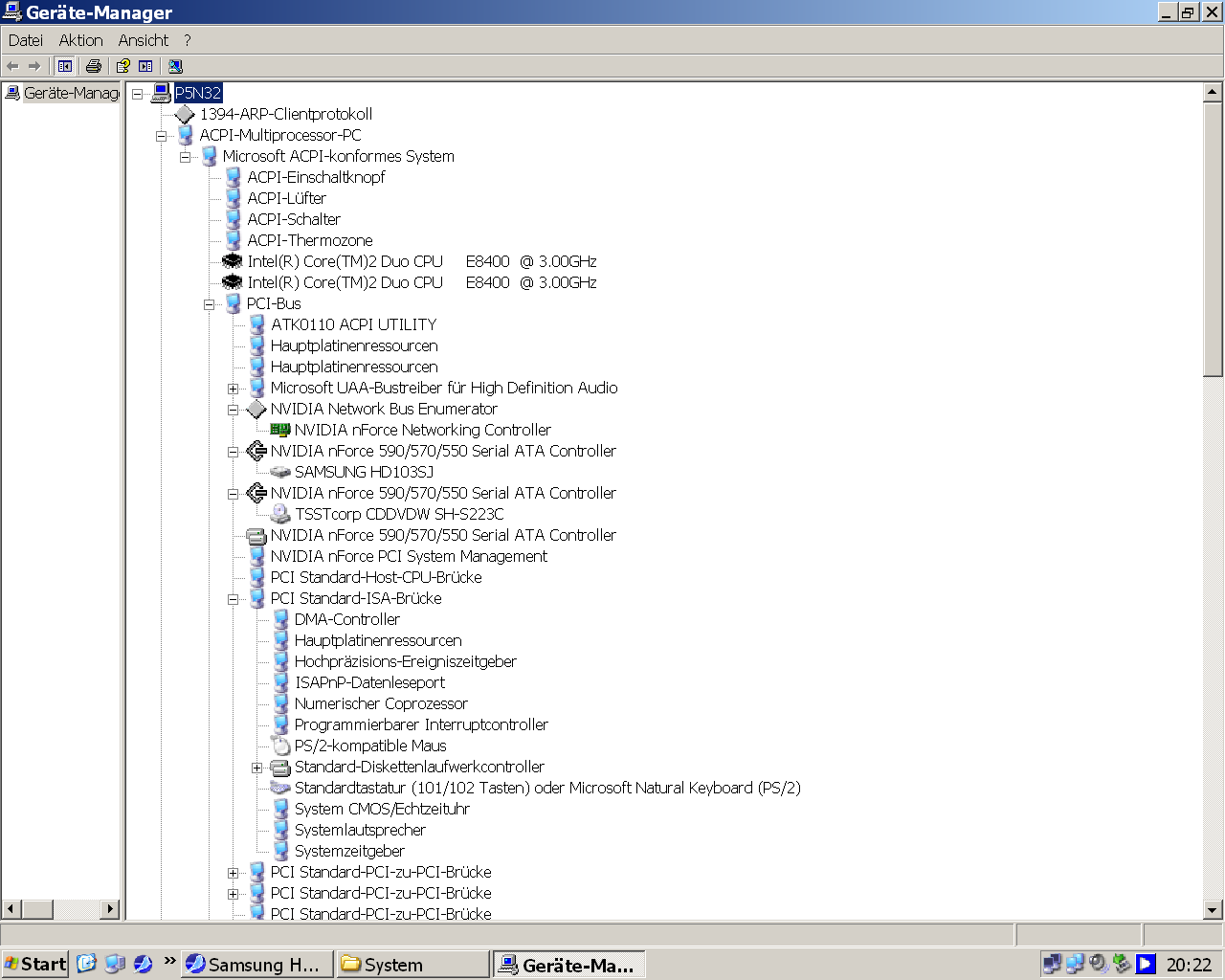
Task: Open the Print icon in the toolbar
Action: [x=93, y=66]
